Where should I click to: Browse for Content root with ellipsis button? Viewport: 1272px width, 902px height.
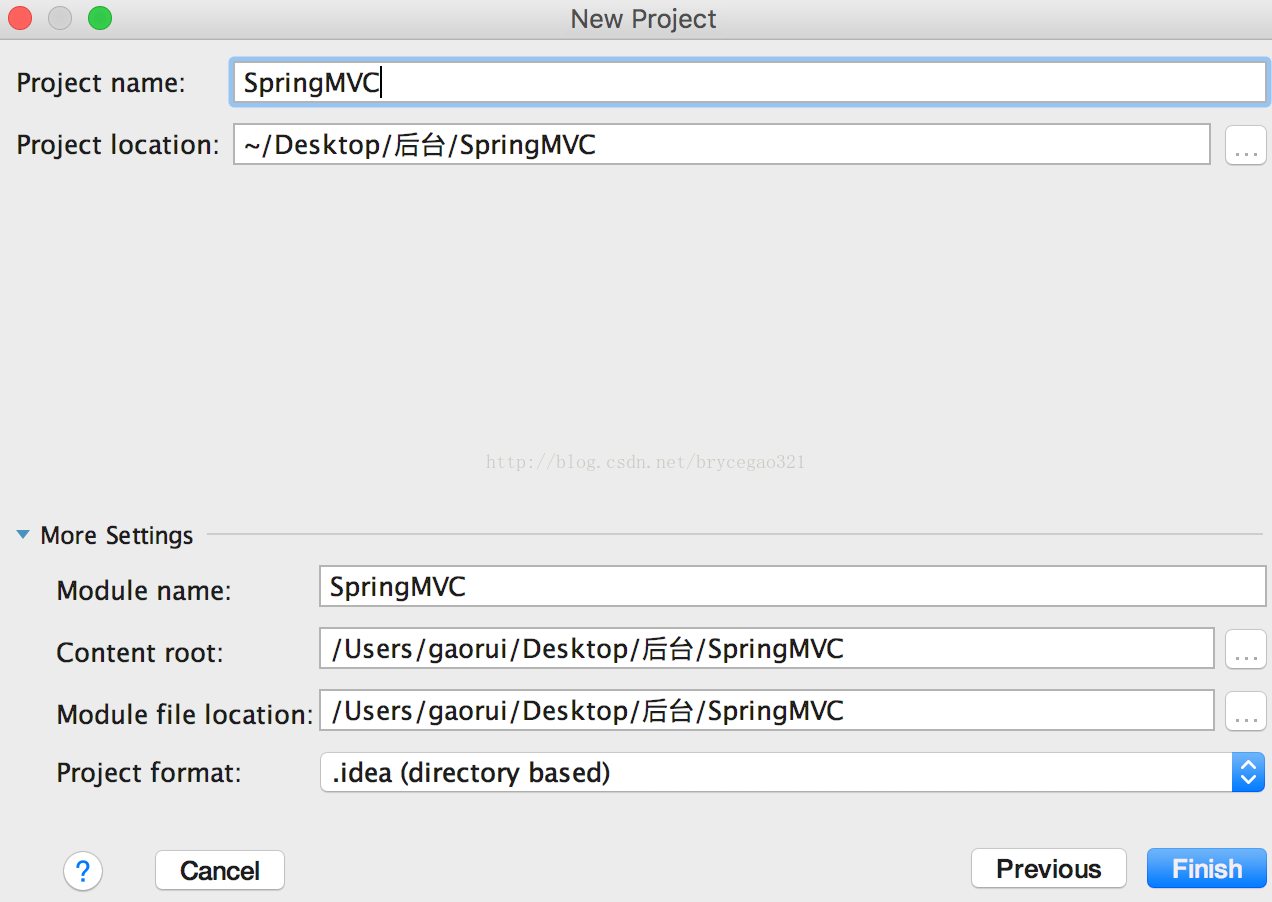click(x=1245, y=650)
